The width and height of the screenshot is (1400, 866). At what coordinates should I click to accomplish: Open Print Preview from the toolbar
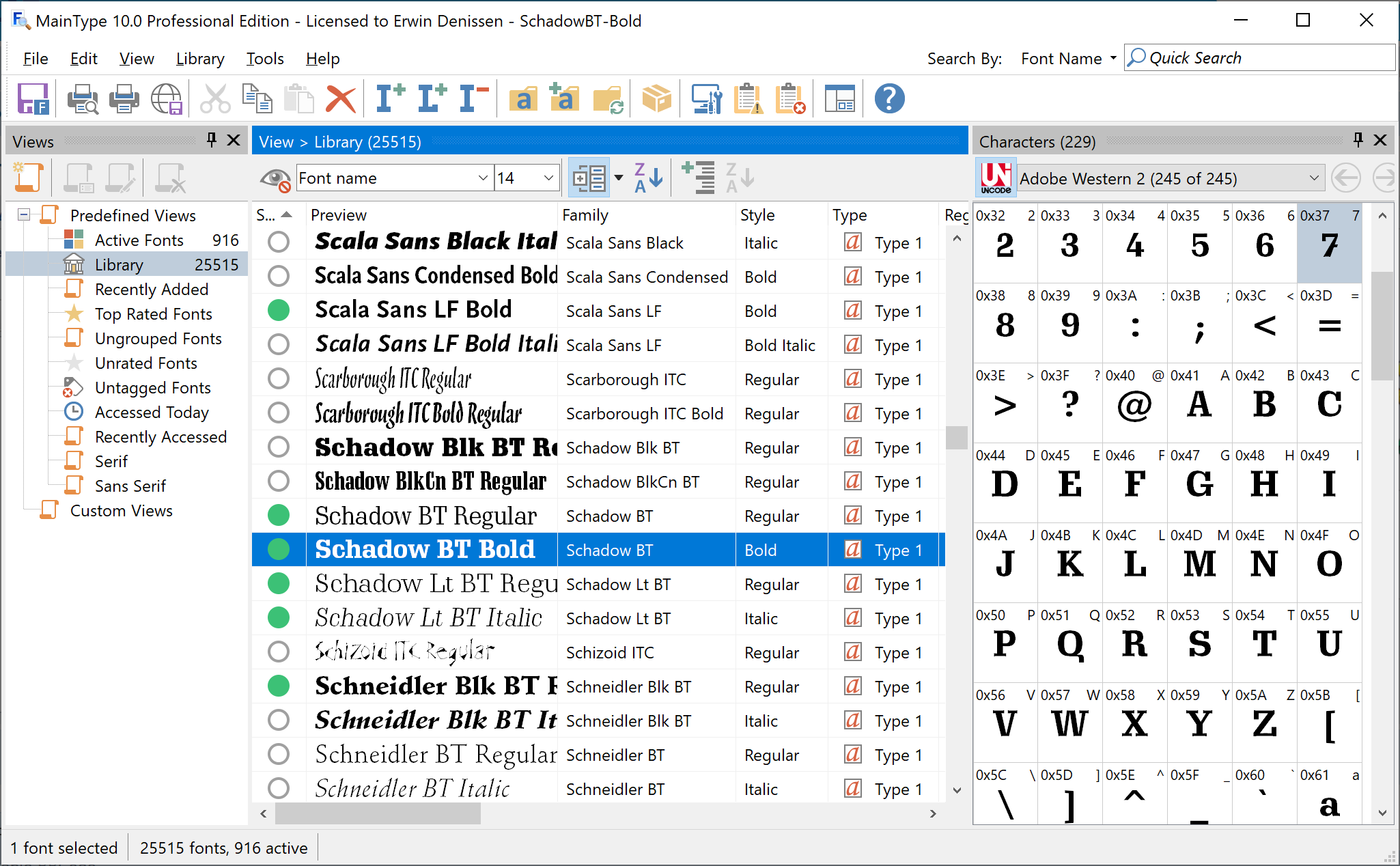point(83,99)
